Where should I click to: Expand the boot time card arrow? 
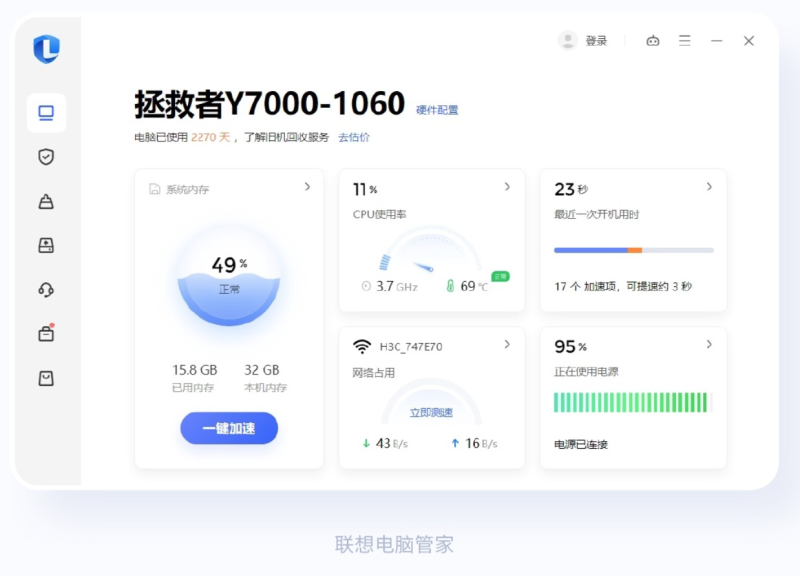(x=709, y=187)
